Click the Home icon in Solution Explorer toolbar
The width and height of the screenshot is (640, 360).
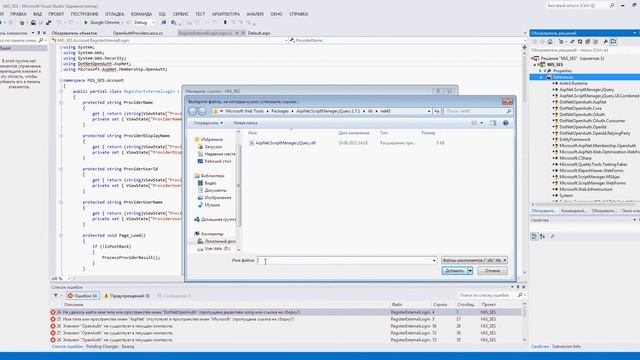[x=550, y=42]
